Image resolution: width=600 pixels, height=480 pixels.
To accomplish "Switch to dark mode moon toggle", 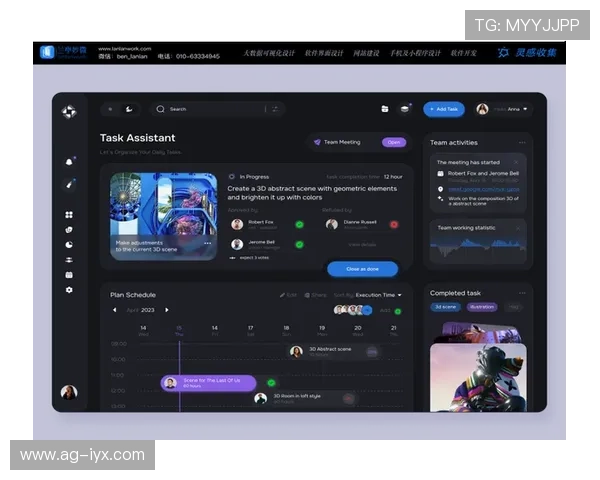I will pos(128,109).
